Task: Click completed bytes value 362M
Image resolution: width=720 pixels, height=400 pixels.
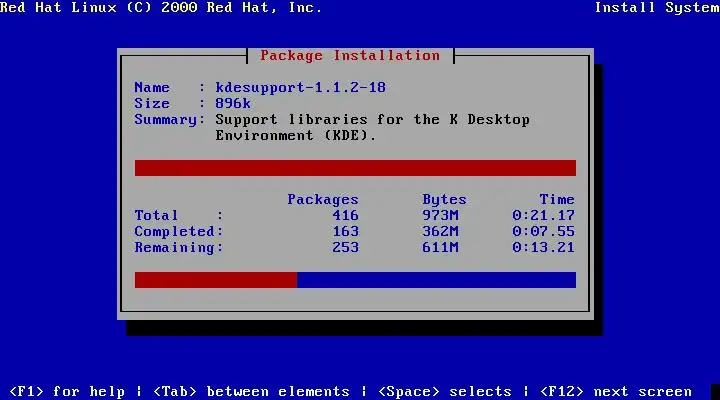Action: click(440, 231)
